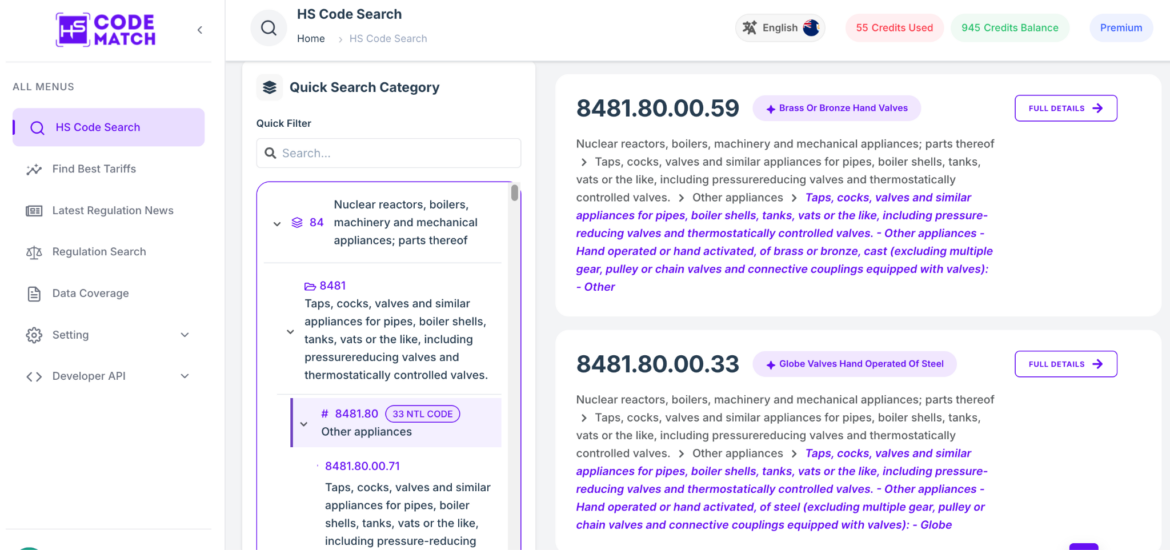1170x550 pixels.
Task: Click the Brass Or Bronze Hand Valves tag
Action: (836, 108)
